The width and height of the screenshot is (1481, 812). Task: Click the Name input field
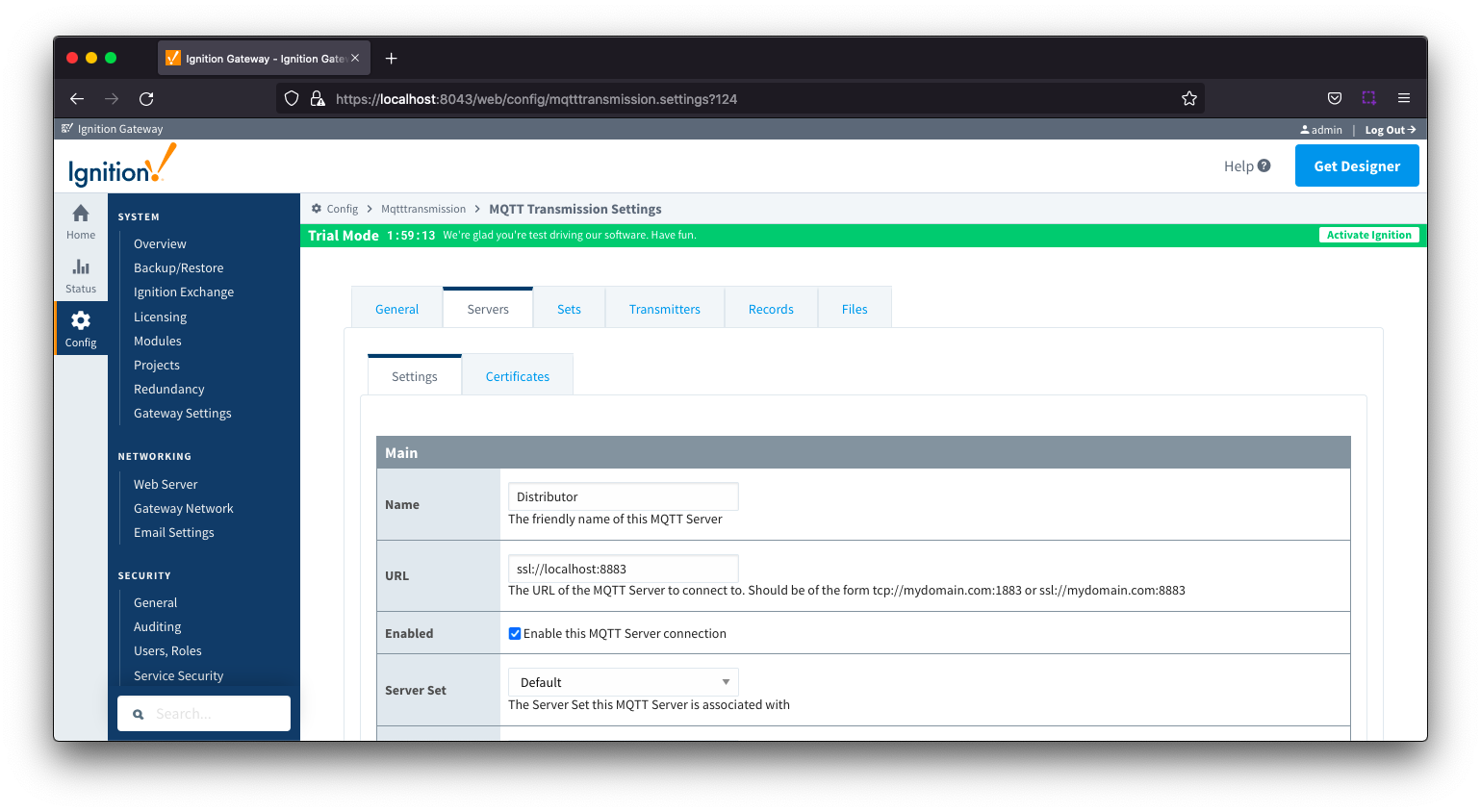[624, 496]
